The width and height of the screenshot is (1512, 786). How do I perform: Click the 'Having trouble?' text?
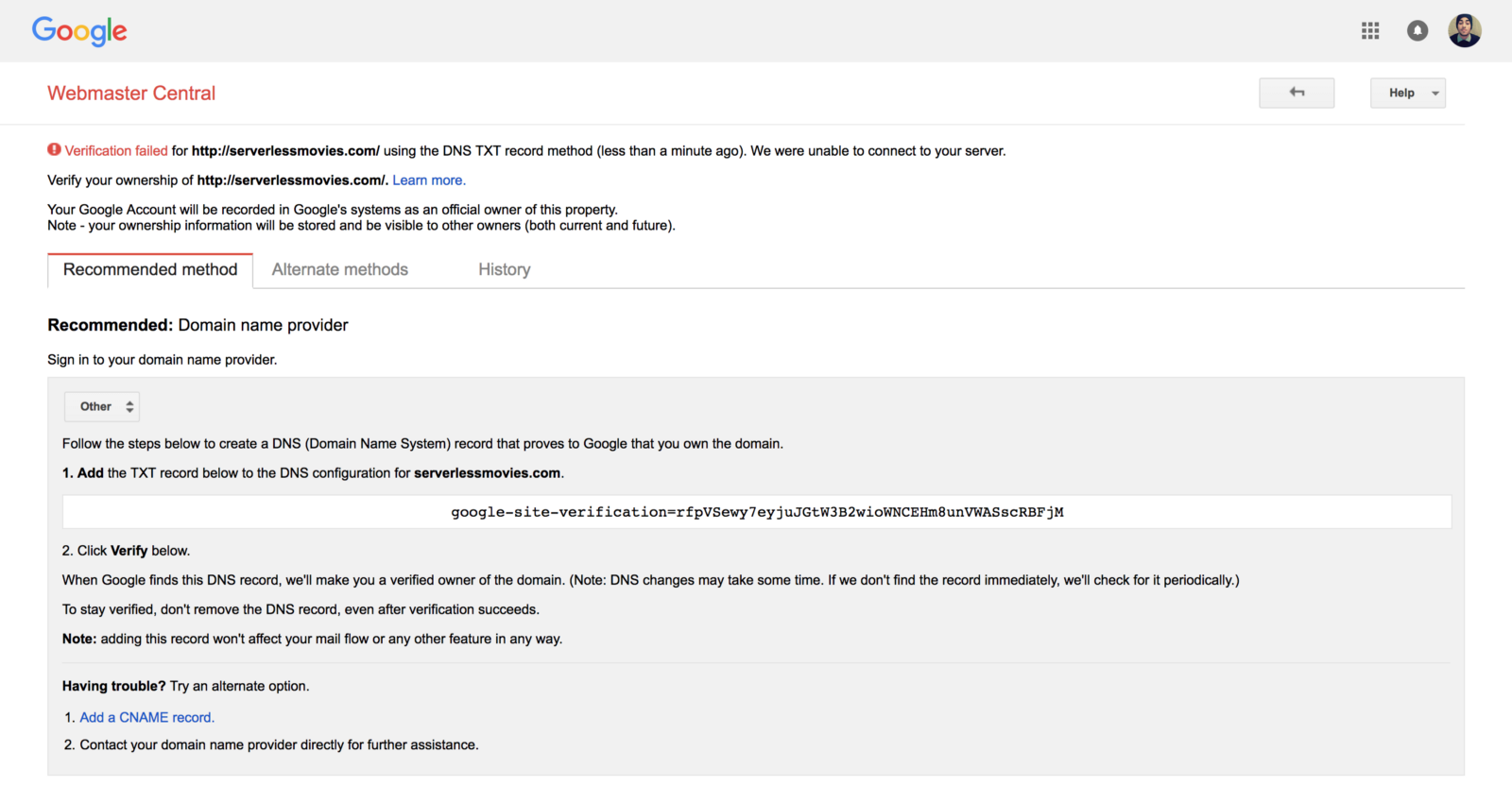113,687
